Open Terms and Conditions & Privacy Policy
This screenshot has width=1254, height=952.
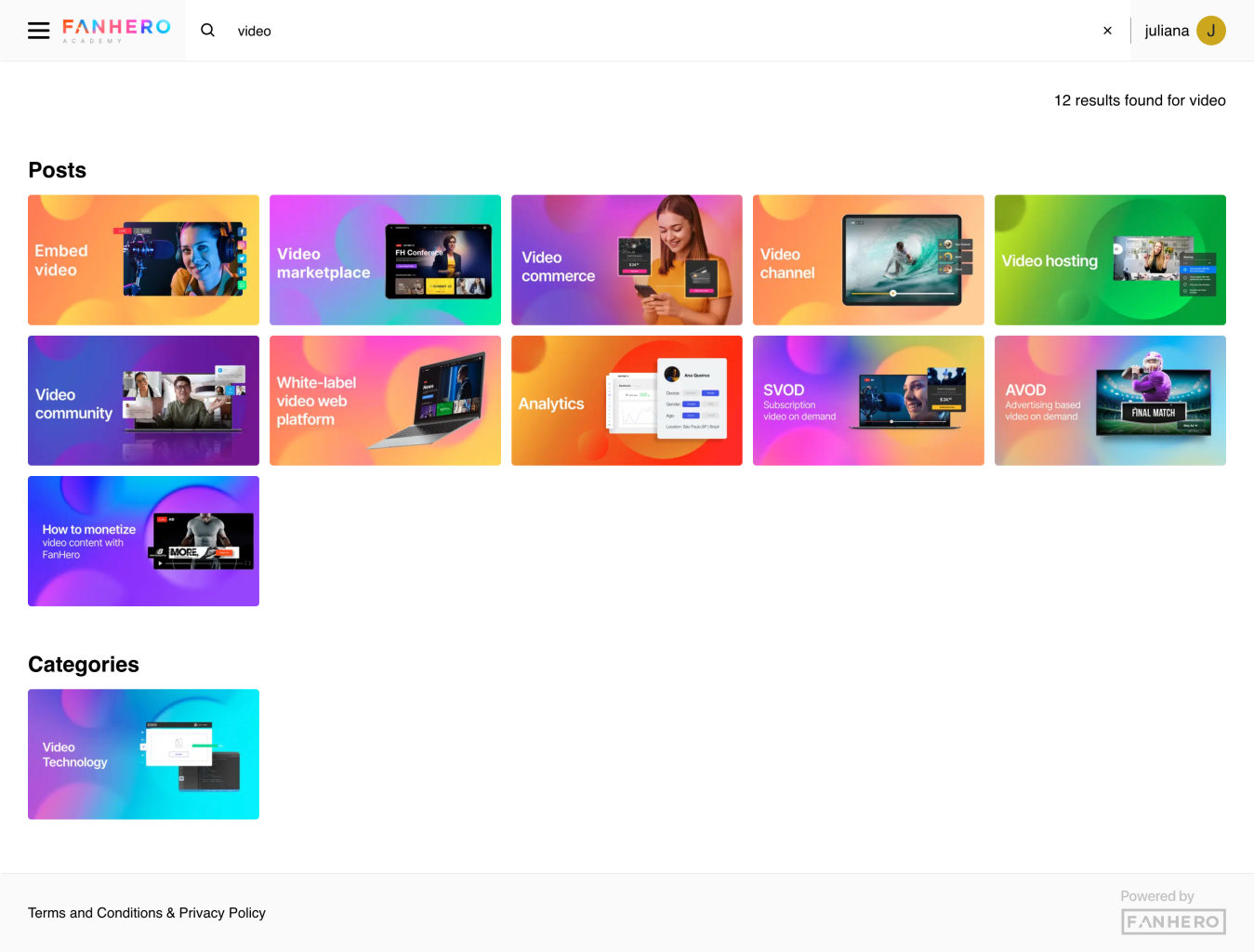tap(147, 913)
